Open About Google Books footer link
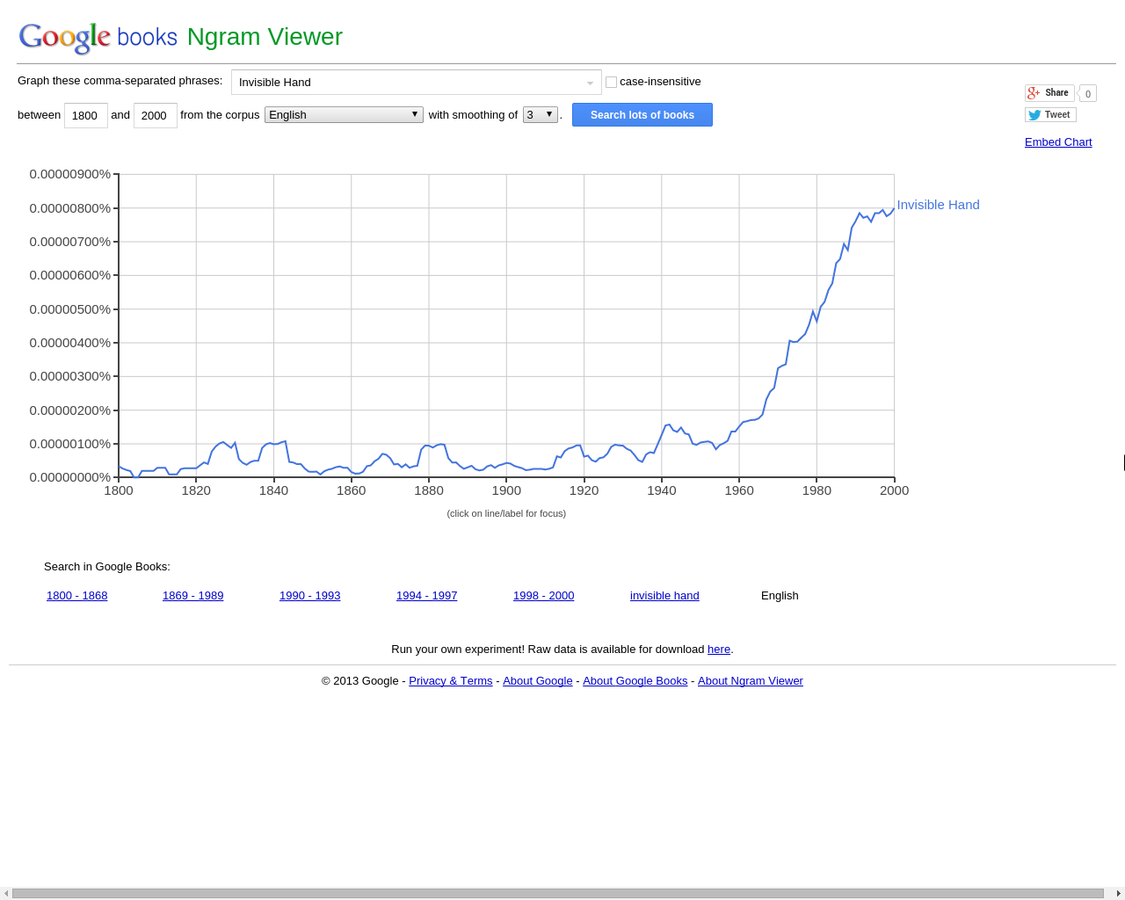The height and width of the screenshot is (900, 1125). (x=635, y=681)
